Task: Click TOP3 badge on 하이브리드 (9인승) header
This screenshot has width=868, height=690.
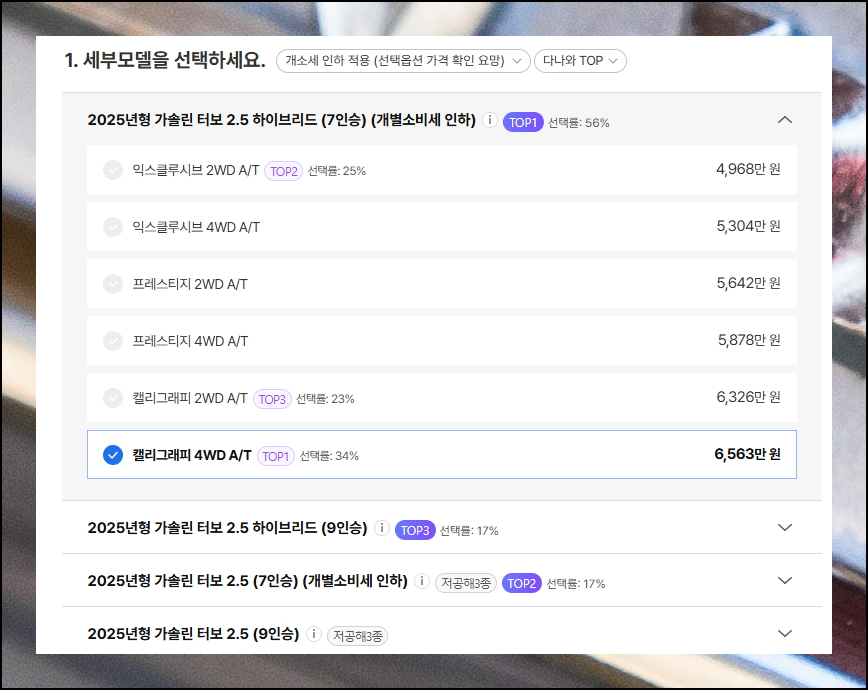Action: pos(415,530)
